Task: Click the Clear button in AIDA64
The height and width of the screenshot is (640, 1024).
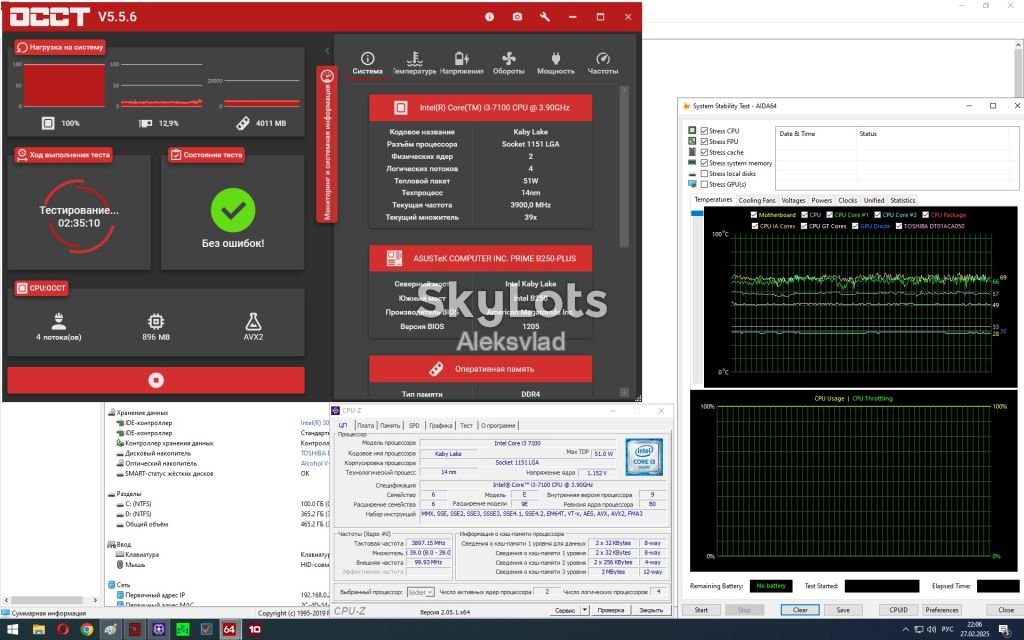Action: 800,610
